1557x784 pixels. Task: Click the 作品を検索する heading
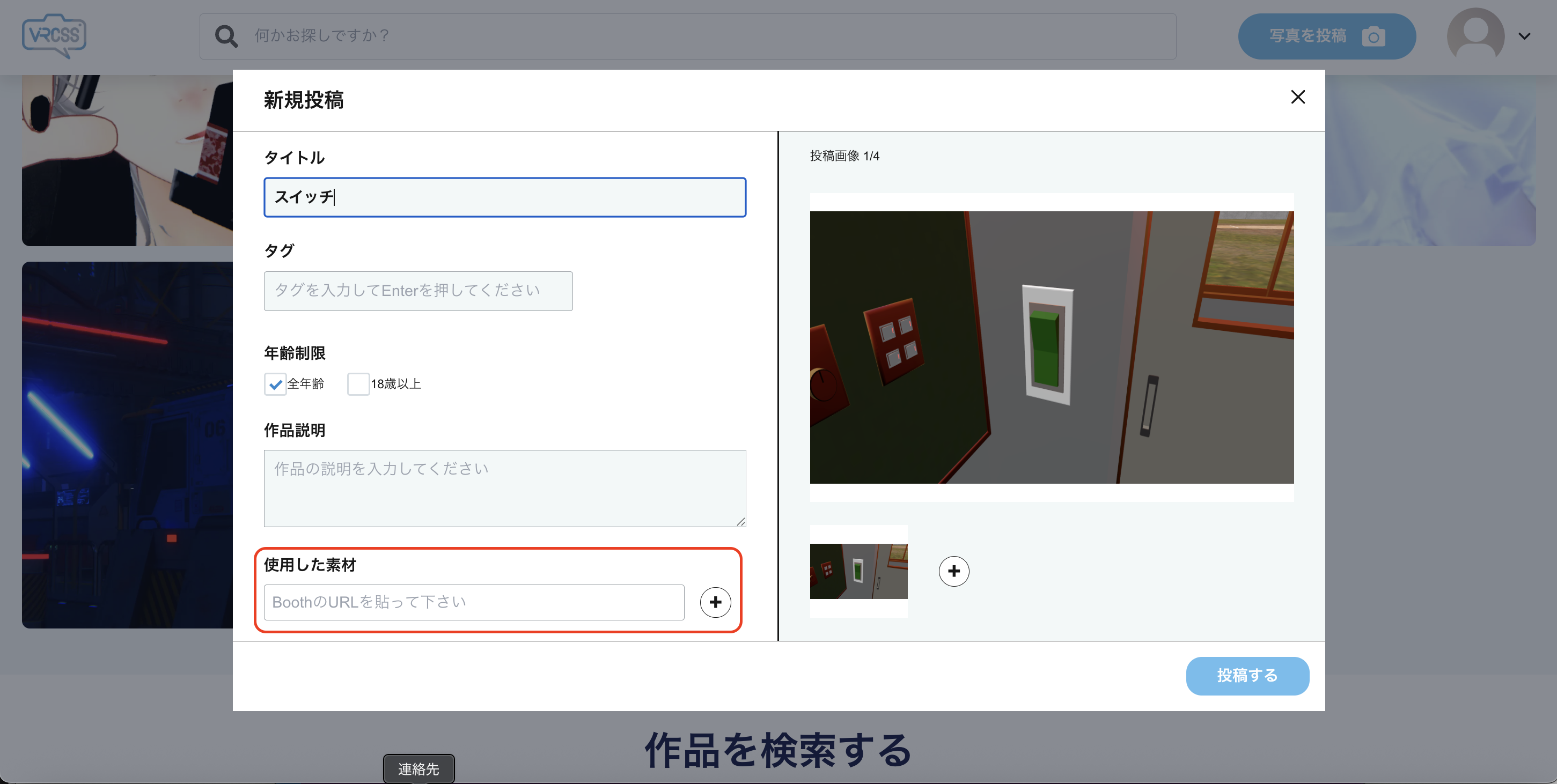778,750
